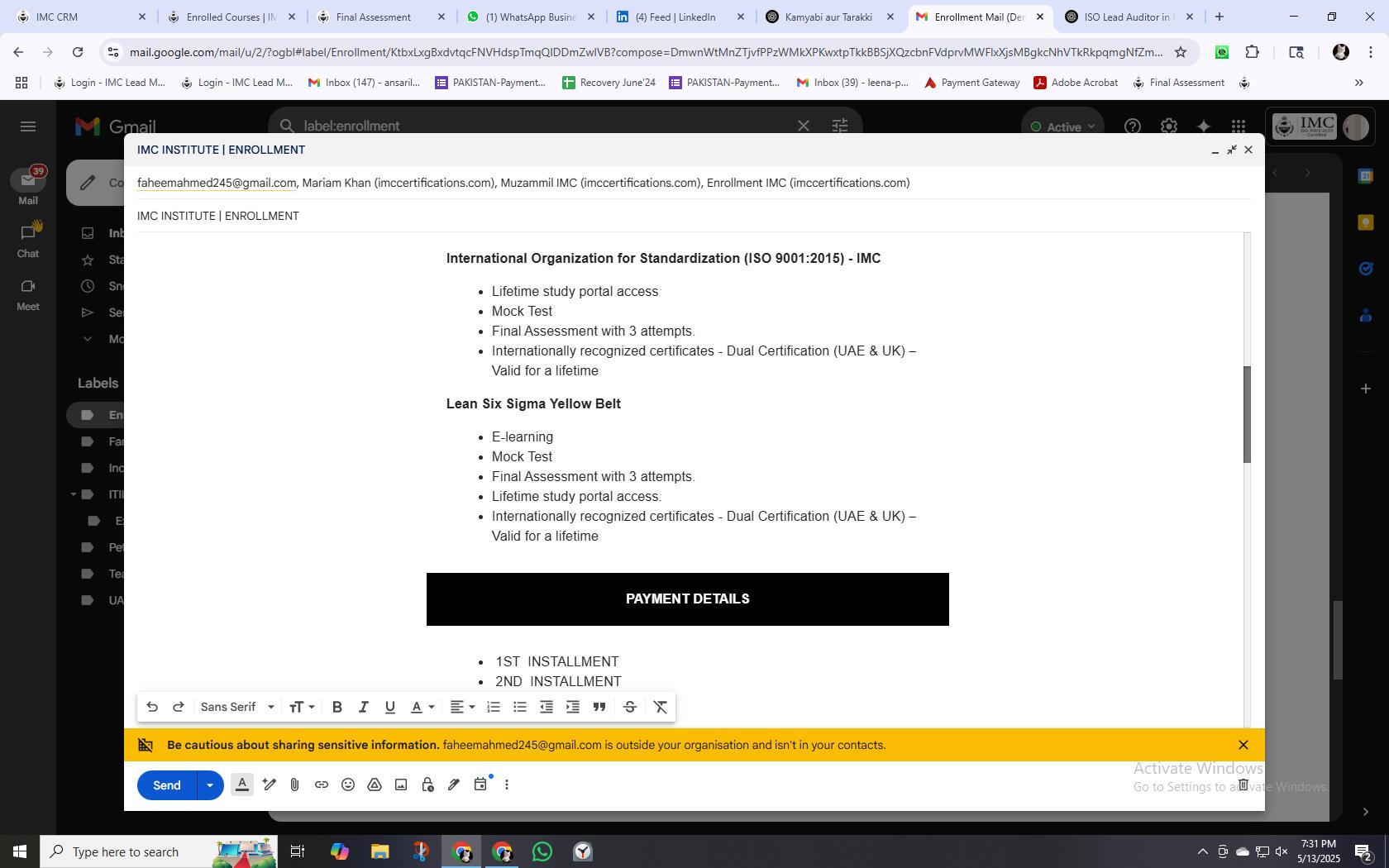The width and height of the screenshot is (1389, 868).
Task: Toggle strikethrough formatting
Action: tap(630, 707)
